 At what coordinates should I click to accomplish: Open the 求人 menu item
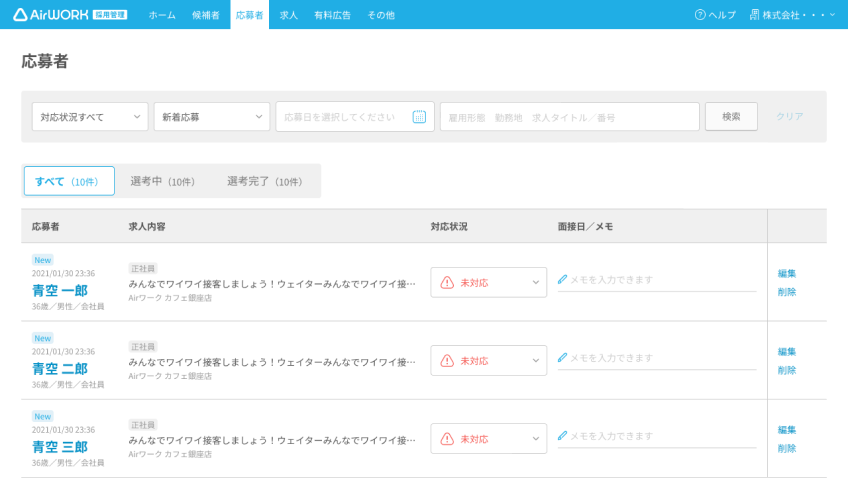click(289, 15)
